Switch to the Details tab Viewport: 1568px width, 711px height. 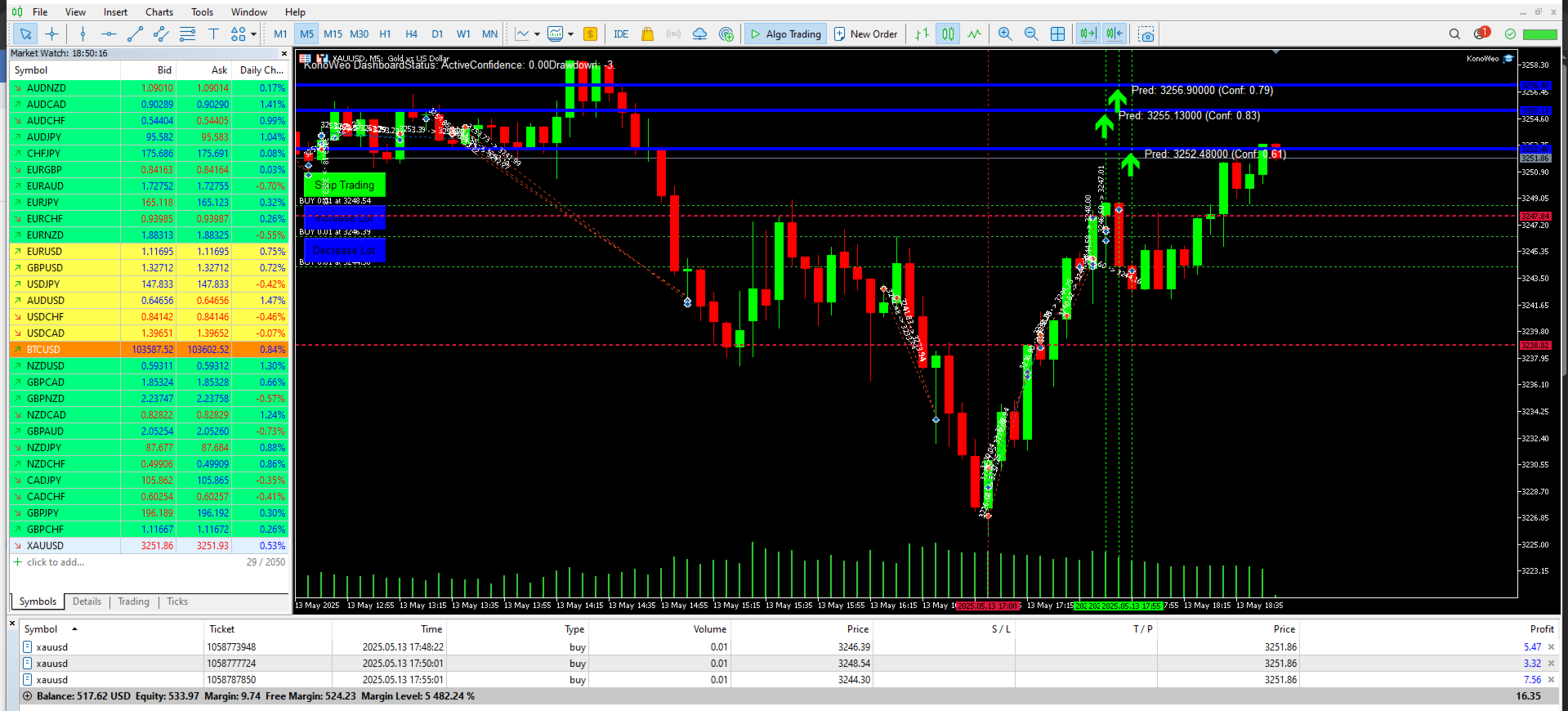pyautogui.click(x=87, y=601)
